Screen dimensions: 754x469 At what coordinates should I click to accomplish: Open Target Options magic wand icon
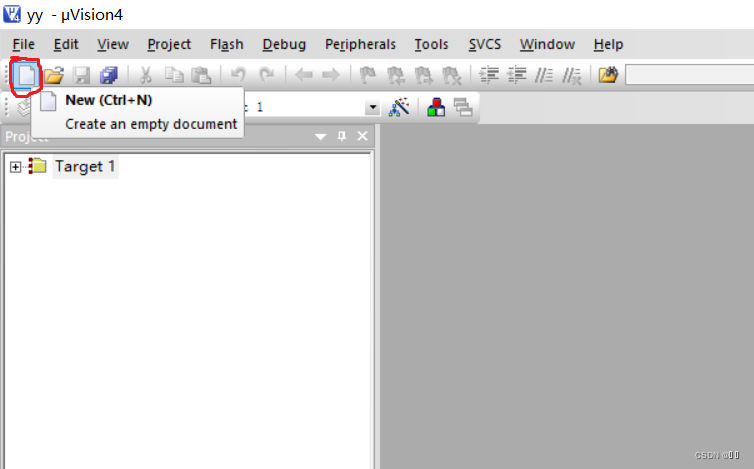399,107
